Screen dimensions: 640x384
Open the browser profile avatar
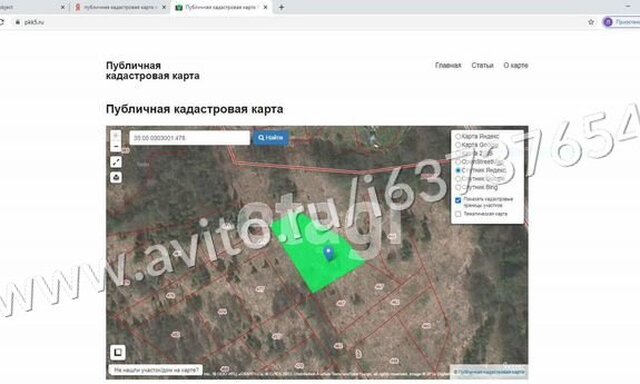(x=608, y=22)
